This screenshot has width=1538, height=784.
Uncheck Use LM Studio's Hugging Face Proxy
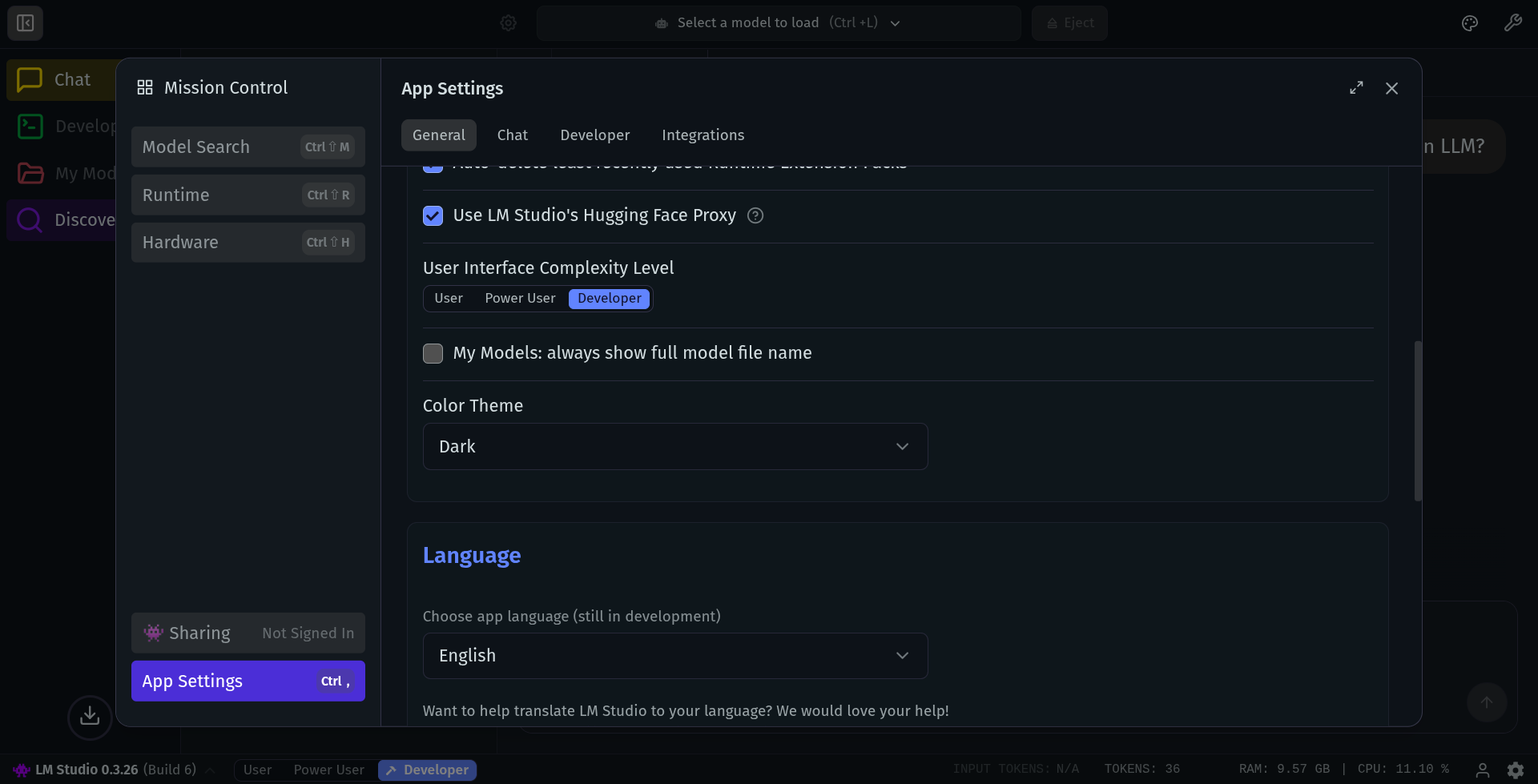[x=433, y=215]
